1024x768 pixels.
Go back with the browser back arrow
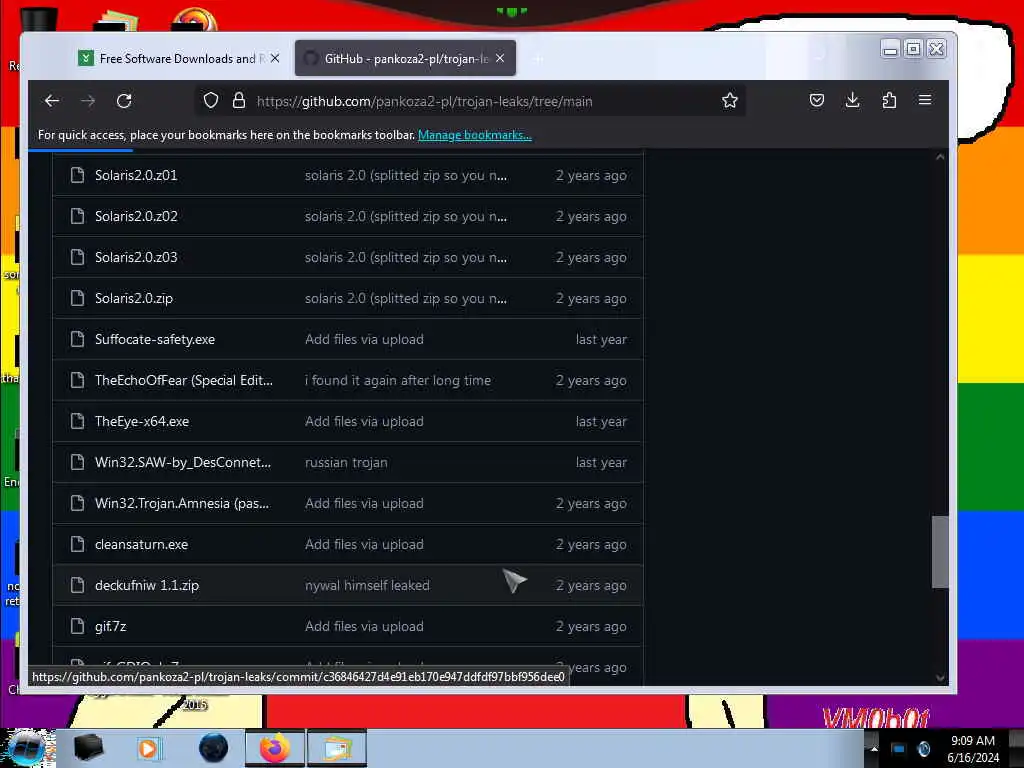click(52, 101)
